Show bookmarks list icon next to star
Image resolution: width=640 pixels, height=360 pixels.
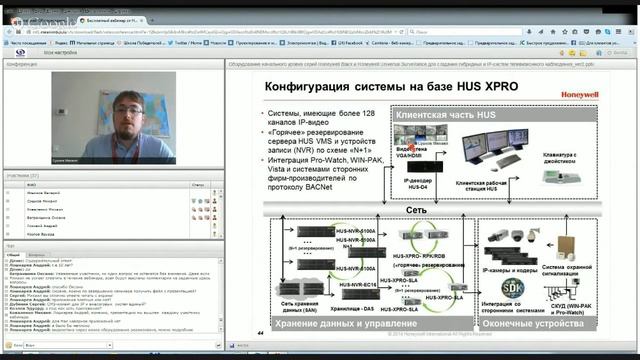tap(575, 31)
